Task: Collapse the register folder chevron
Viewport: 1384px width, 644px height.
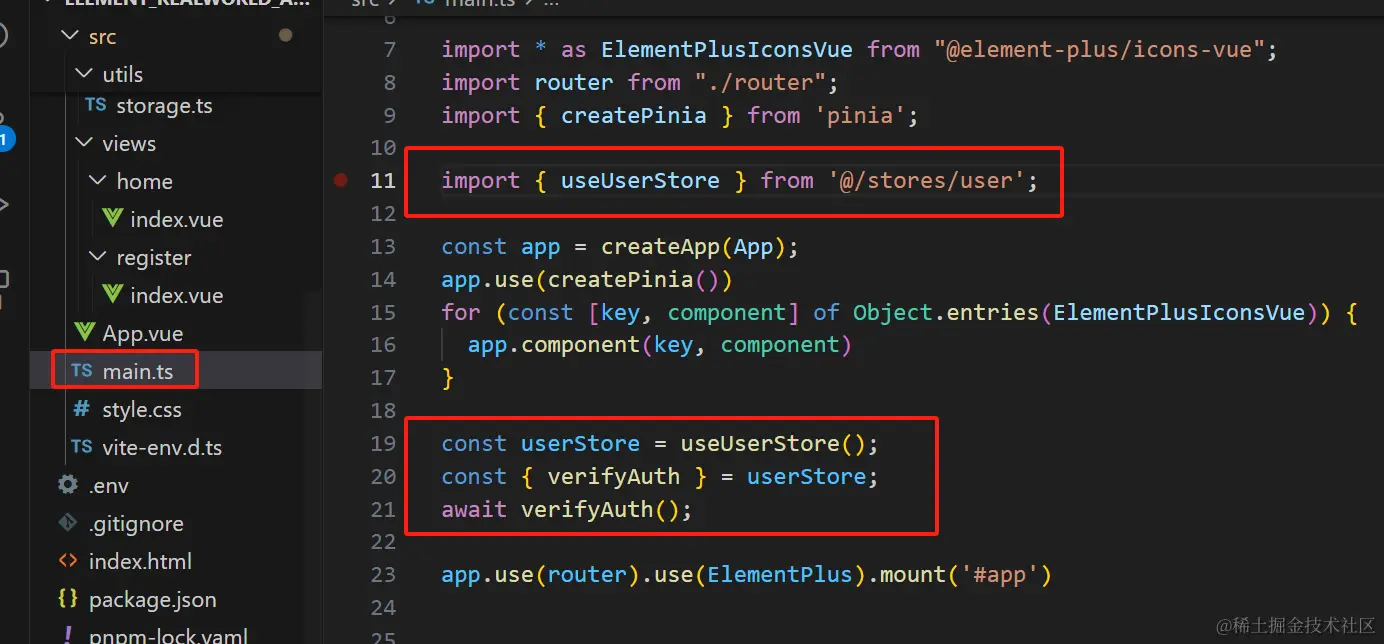Action: coord(97,257)
